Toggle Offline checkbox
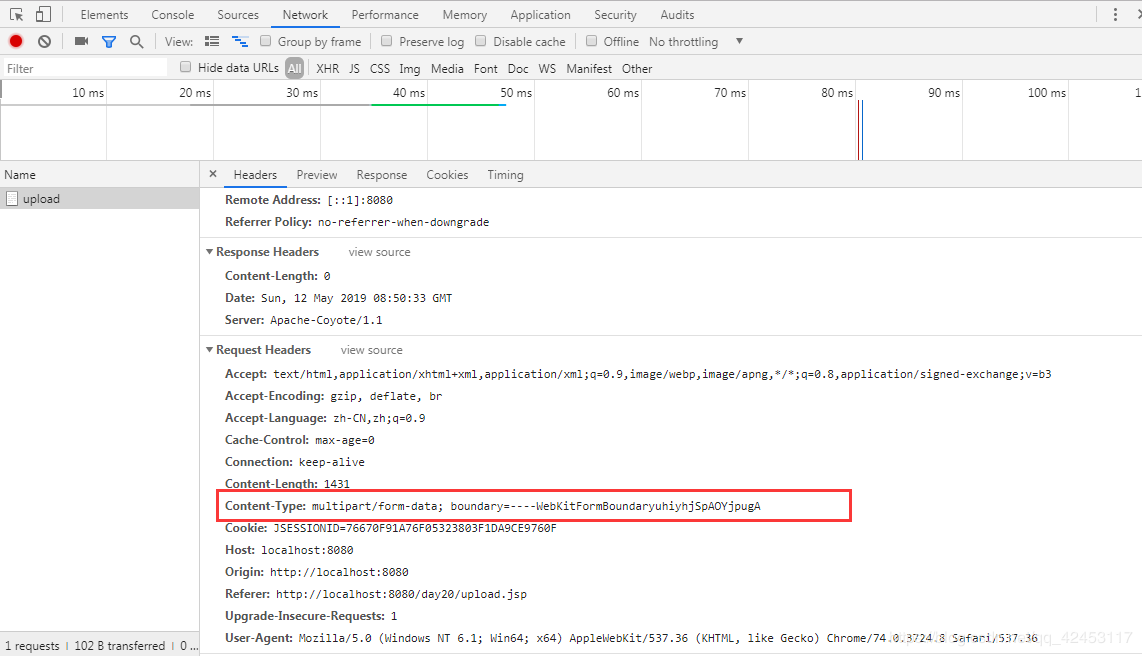 tap(591, 41)
